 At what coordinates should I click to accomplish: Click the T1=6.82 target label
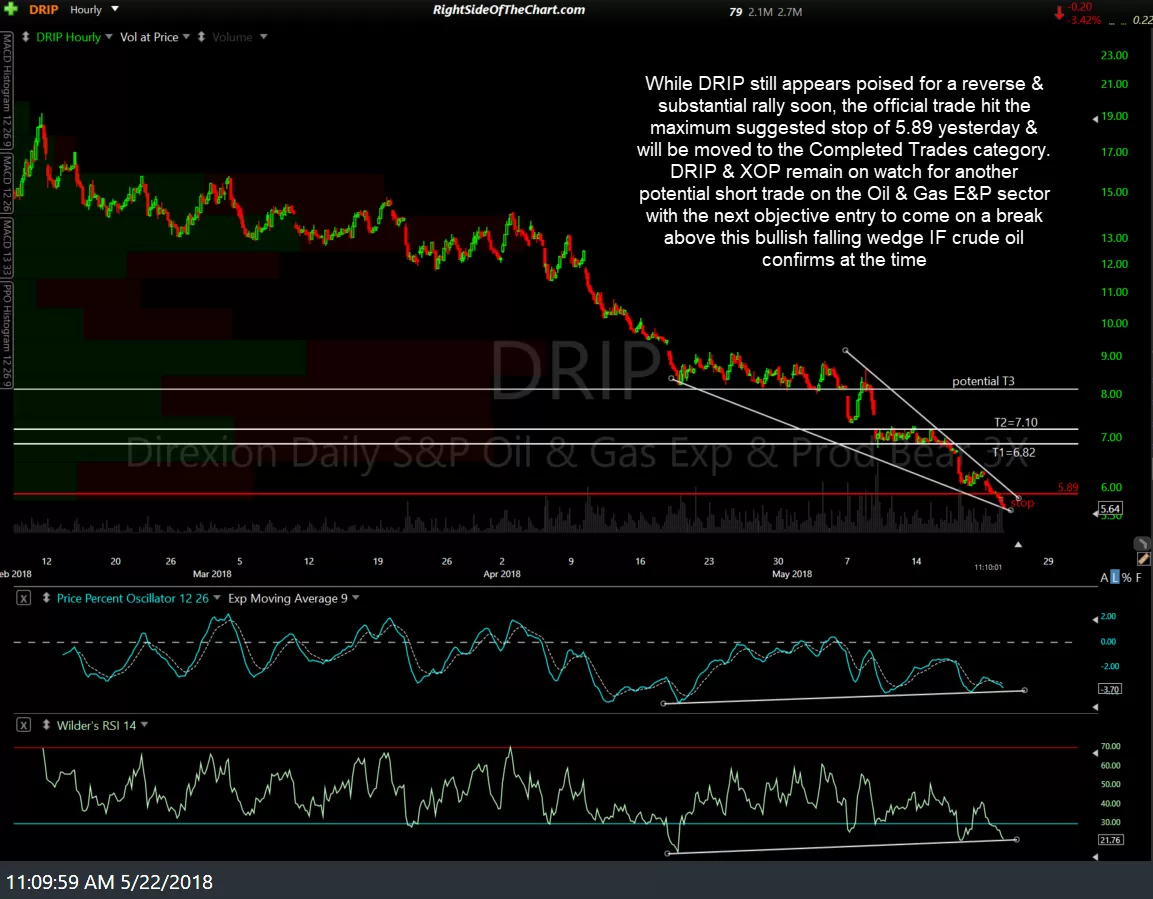[x=1013, y=452]
